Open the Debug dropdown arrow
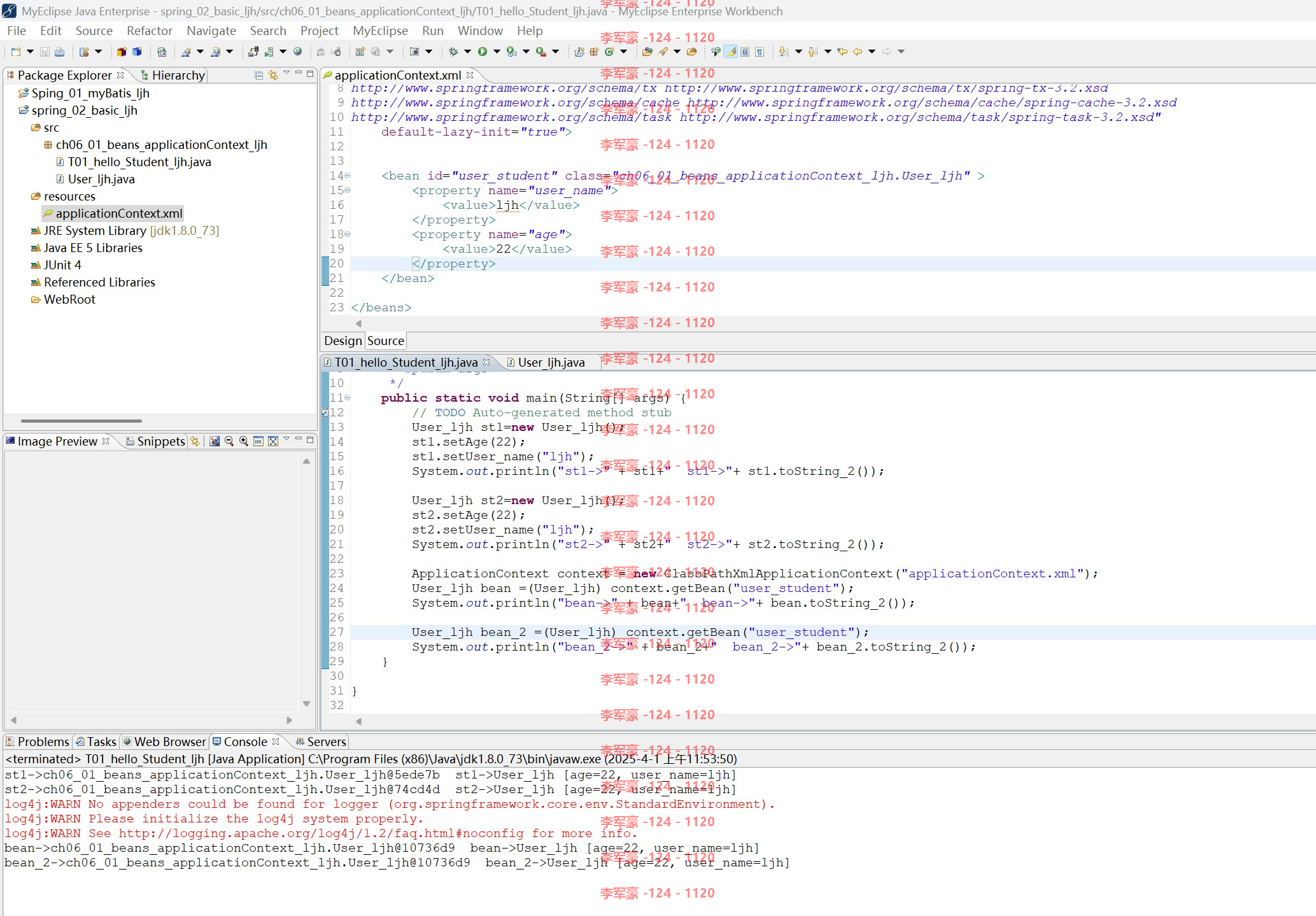Screen dimensions: 1316x916 [467, 52]
